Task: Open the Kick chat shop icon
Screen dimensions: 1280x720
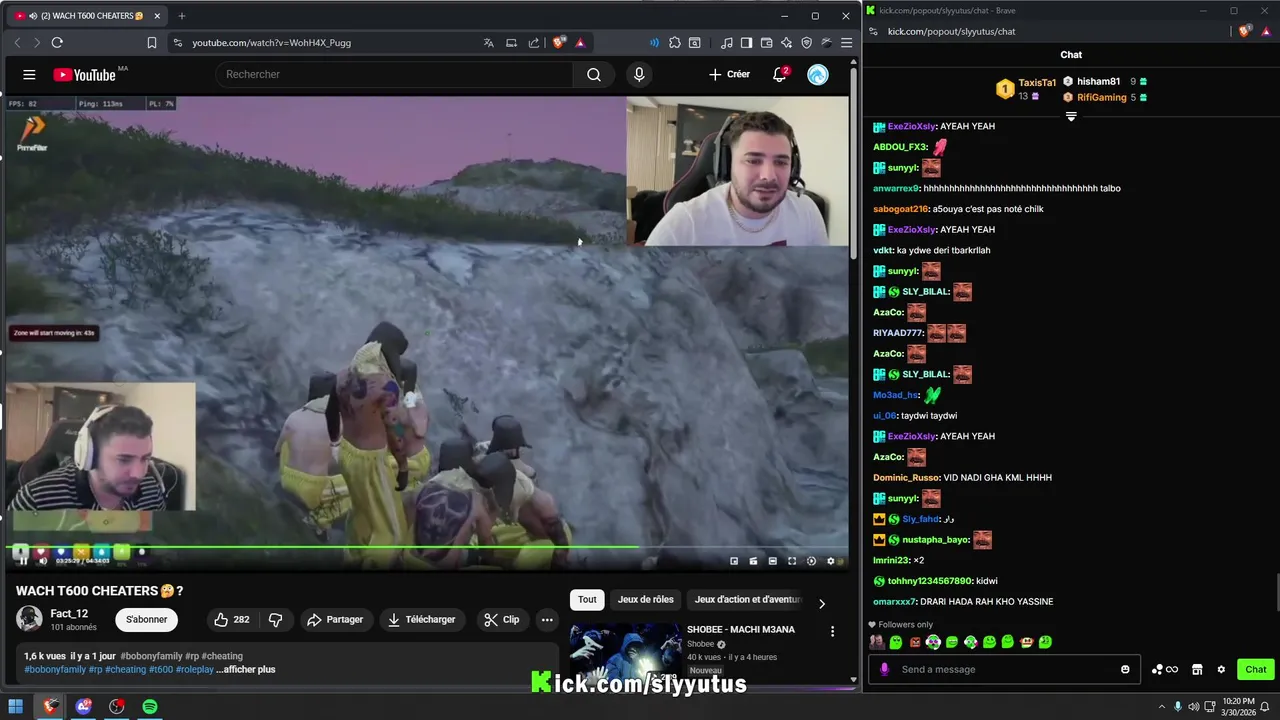Action: click(x=1198, y=670)
